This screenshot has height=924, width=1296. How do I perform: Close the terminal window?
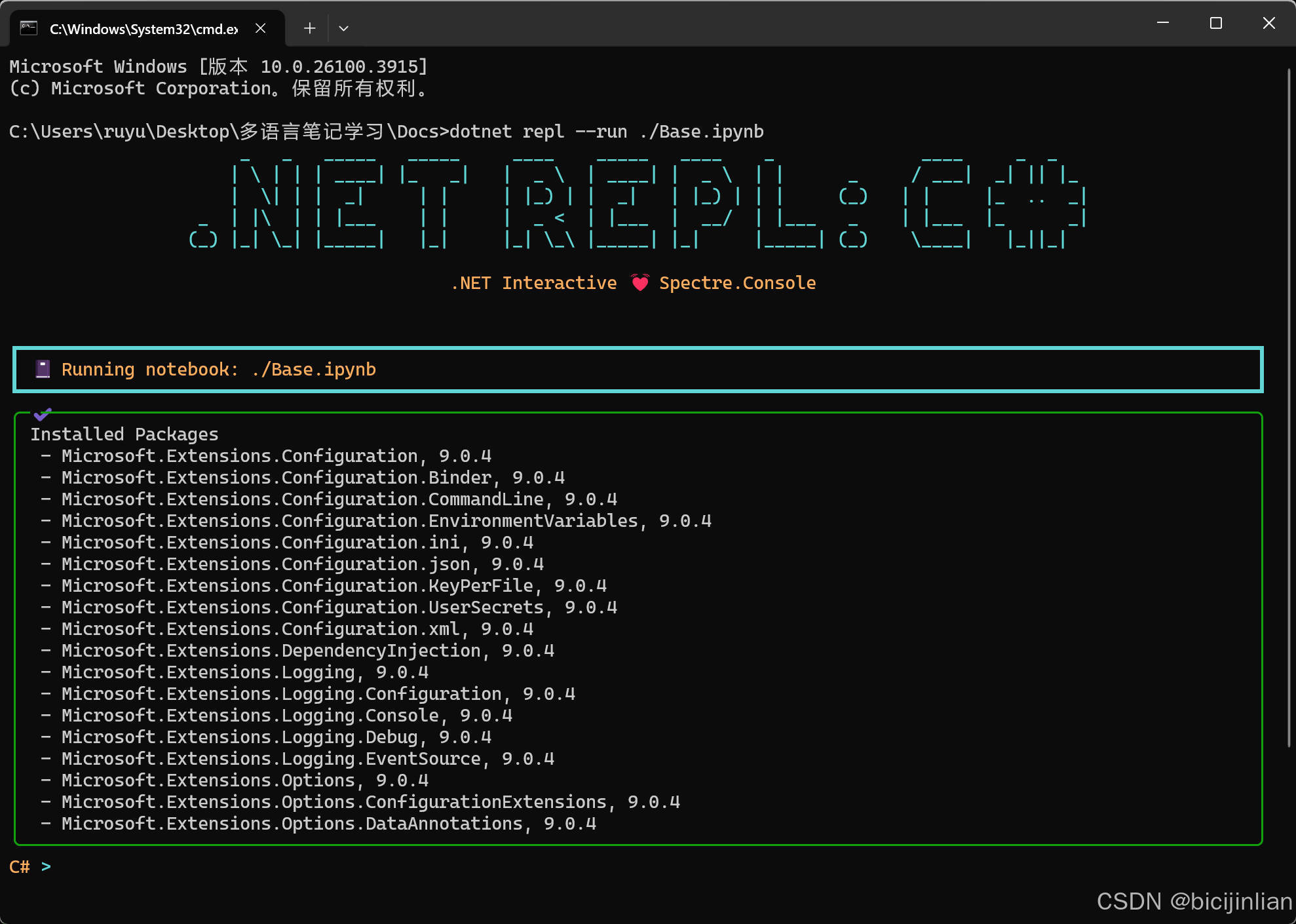1268,23
